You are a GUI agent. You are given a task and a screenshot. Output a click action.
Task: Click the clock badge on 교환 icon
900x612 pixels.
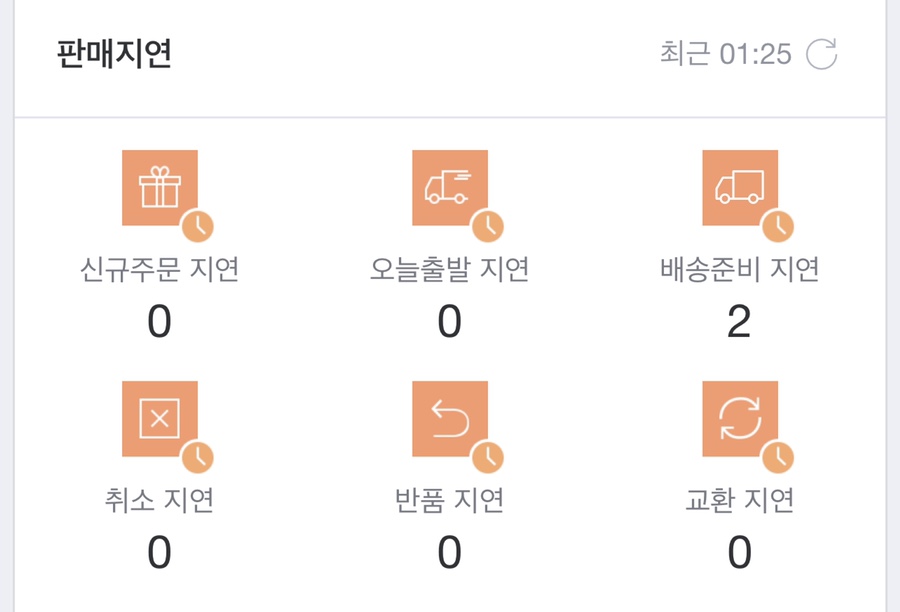(x=778, y=457)
